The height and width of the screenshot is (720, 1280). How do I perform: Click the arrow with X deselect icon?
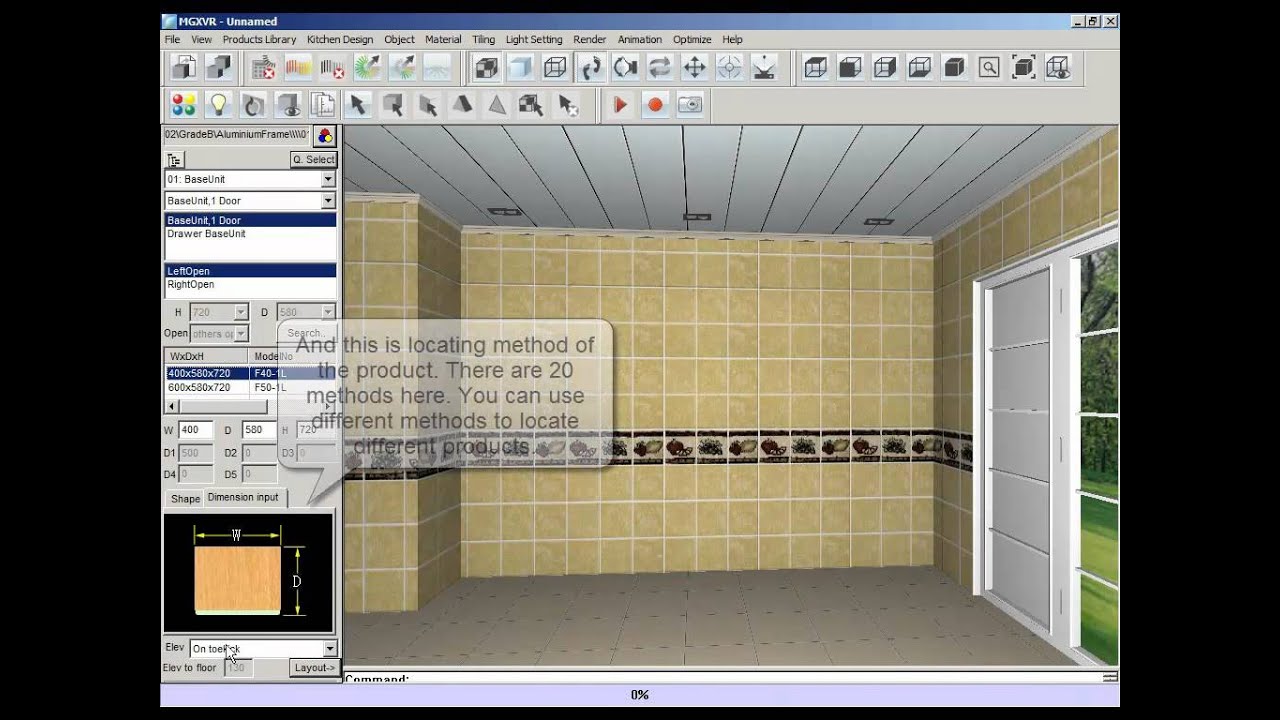pyautogui.click(x=567, y=104)
